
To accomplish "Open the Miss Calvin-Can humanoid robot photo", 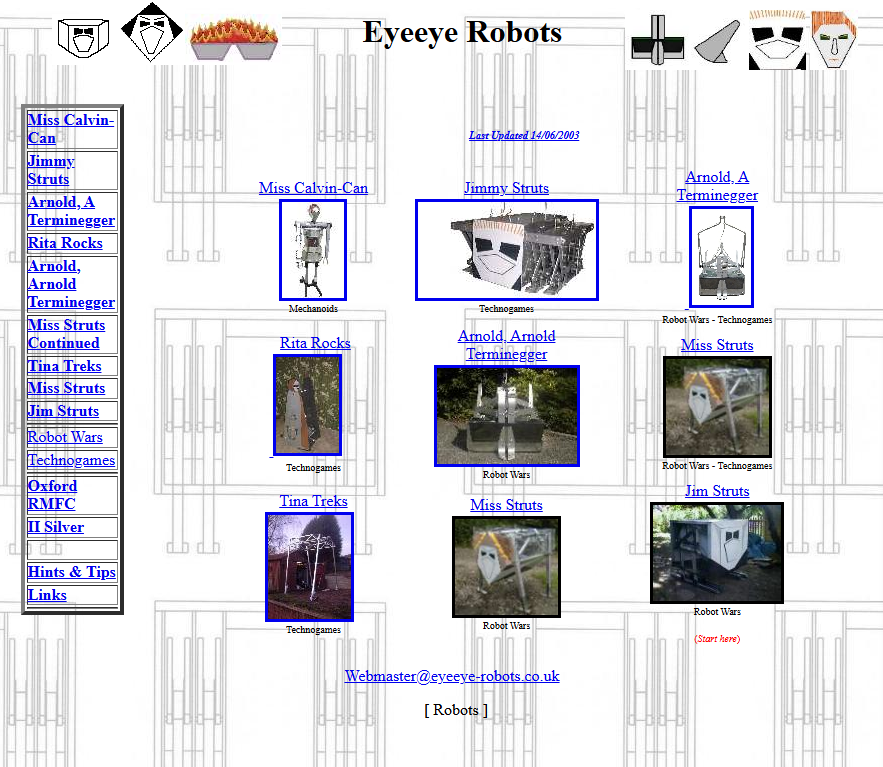I will (313, 250).
